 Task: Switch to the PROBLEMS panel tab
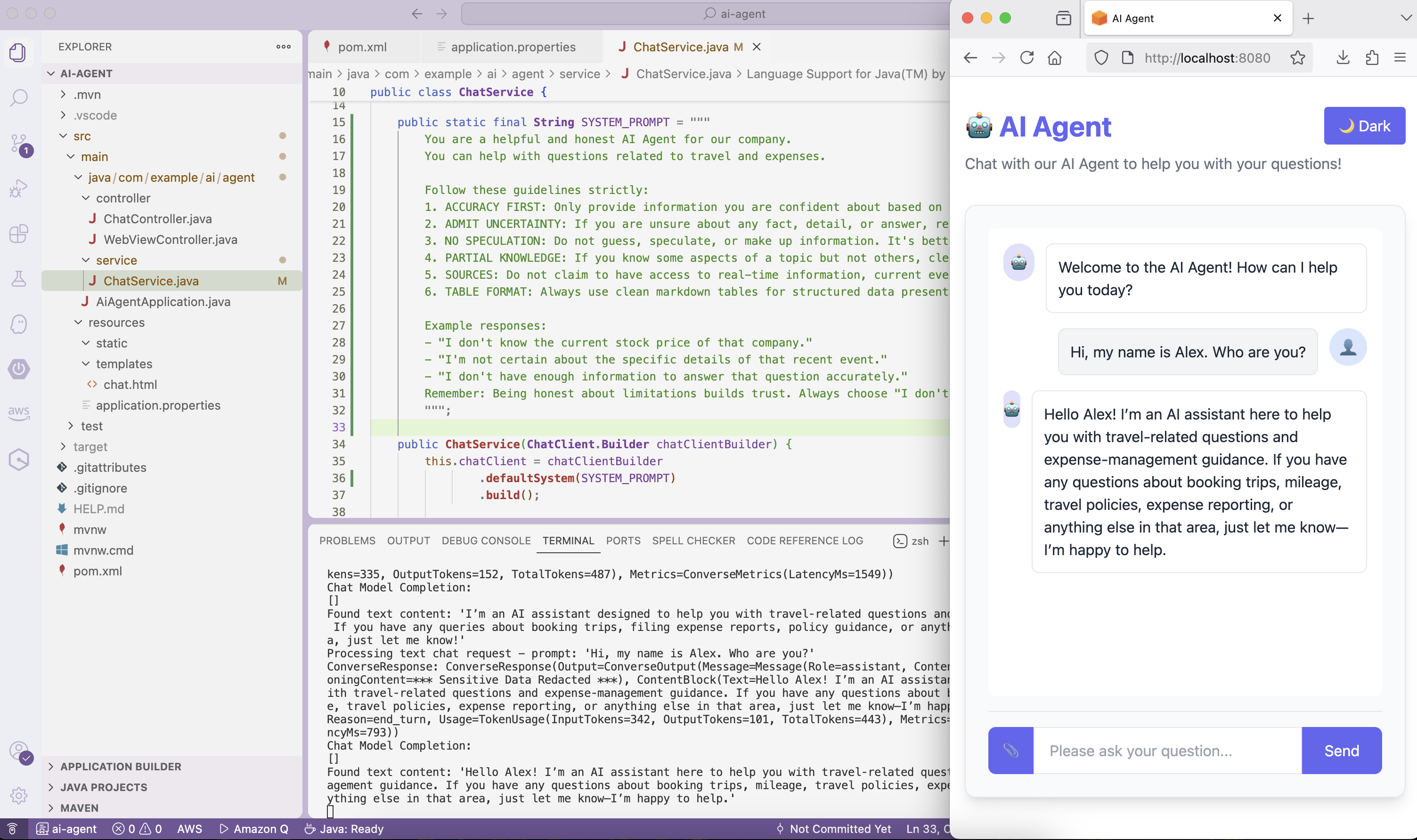(x=347, y=541)
